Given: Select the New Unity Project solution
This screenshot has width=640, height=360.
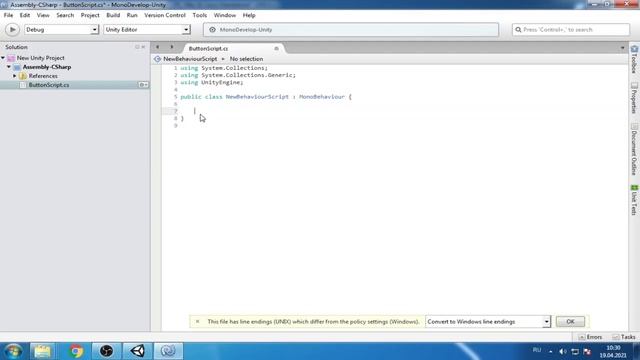Looking at the screenshot, I should point(40,58).
